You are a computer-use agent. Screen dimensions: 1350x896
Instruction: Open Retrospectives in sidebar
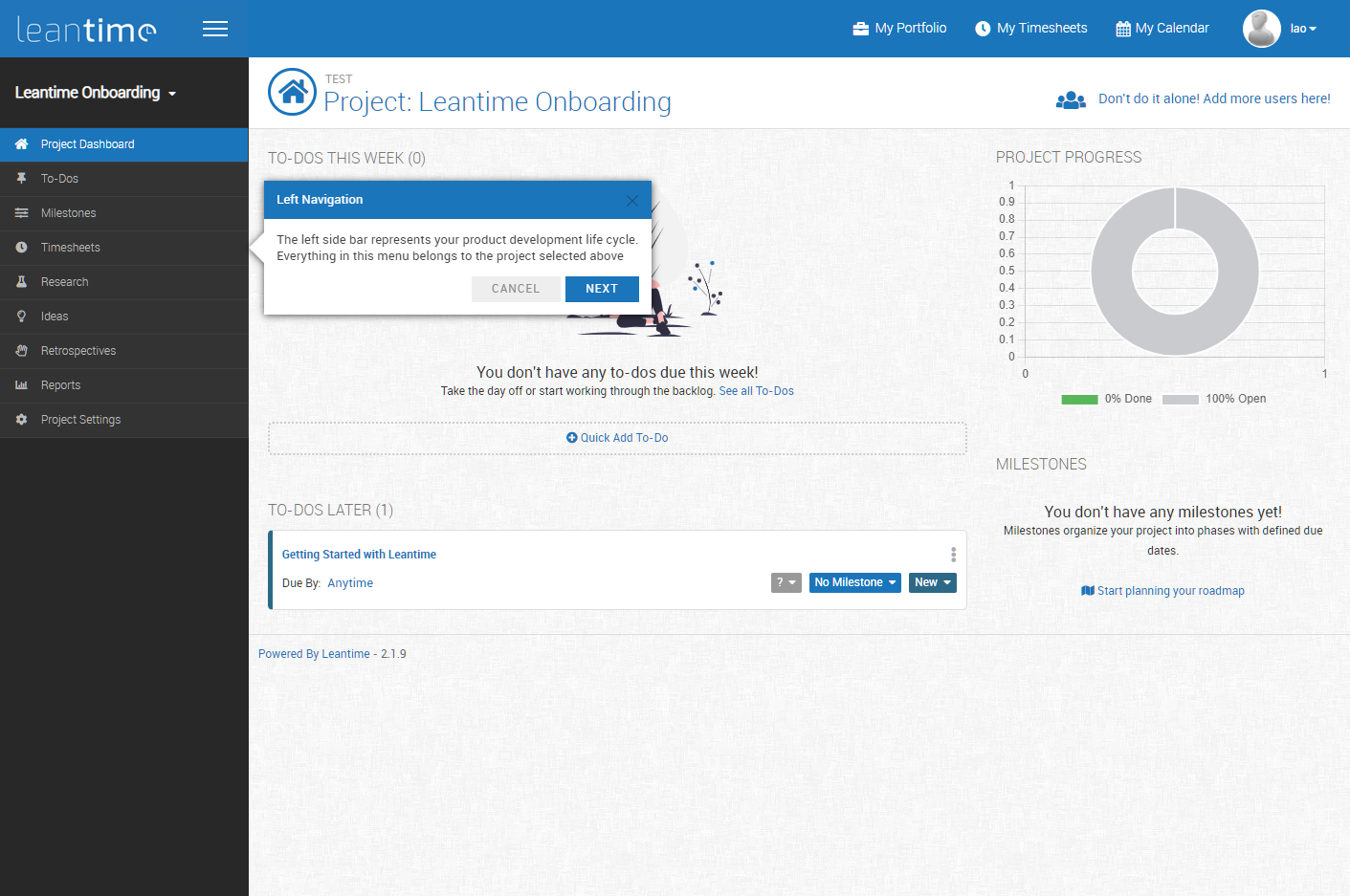click(x=124, y=351)
